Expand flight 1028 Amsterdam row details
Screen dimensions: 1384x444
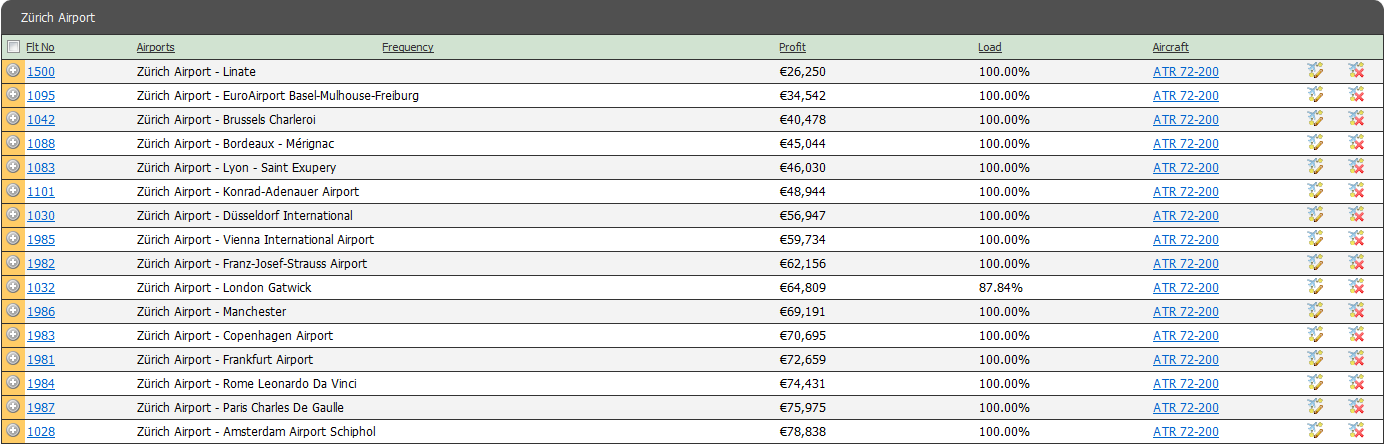(13, 430)
